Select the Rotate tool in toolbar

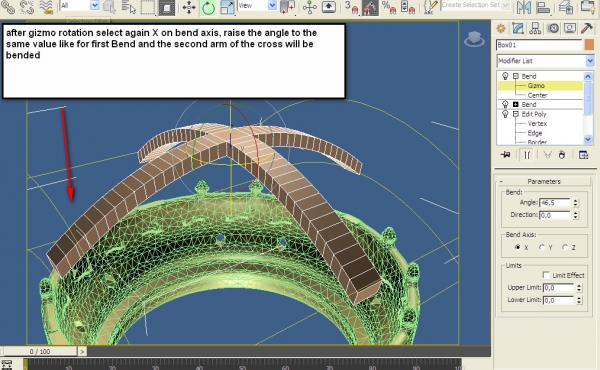click(208, 8)
